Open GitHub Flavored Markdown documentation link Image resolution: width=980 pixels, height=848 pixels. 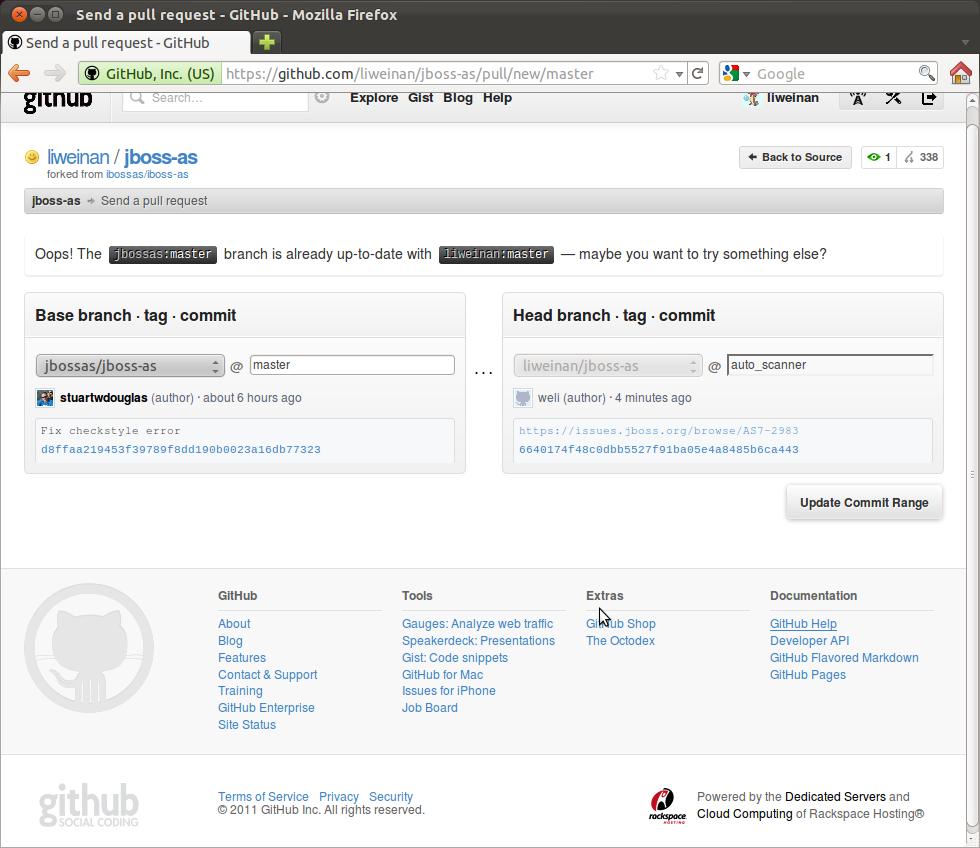coord(844,657)
